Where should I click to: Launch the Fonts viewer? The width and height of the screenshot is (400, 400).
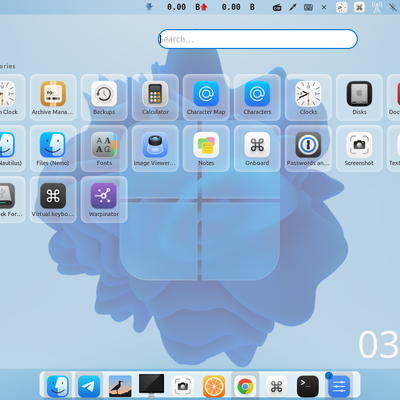104,148
